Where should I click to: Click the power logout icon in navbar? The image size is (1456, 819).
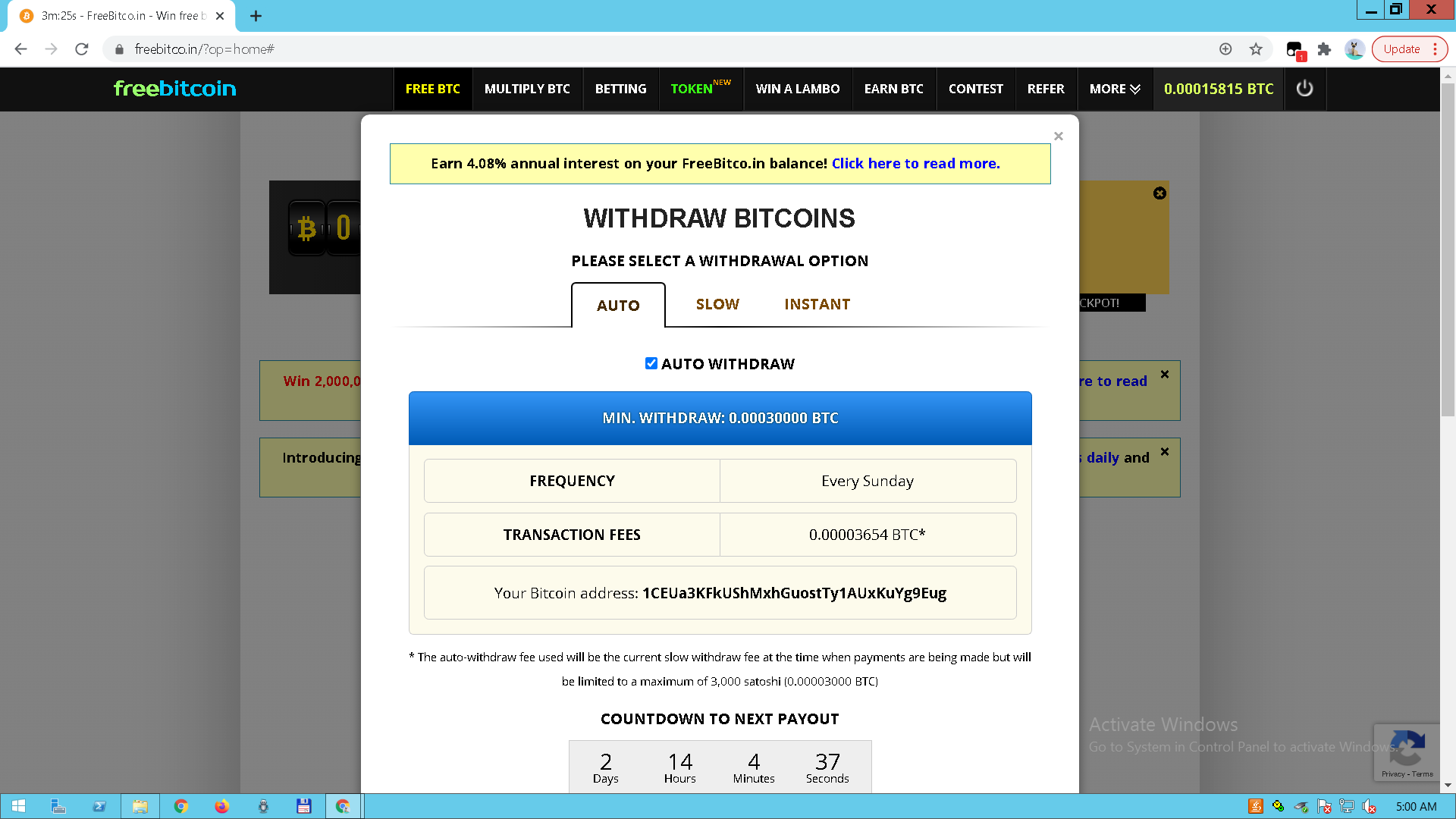(x=1304, y=89)
